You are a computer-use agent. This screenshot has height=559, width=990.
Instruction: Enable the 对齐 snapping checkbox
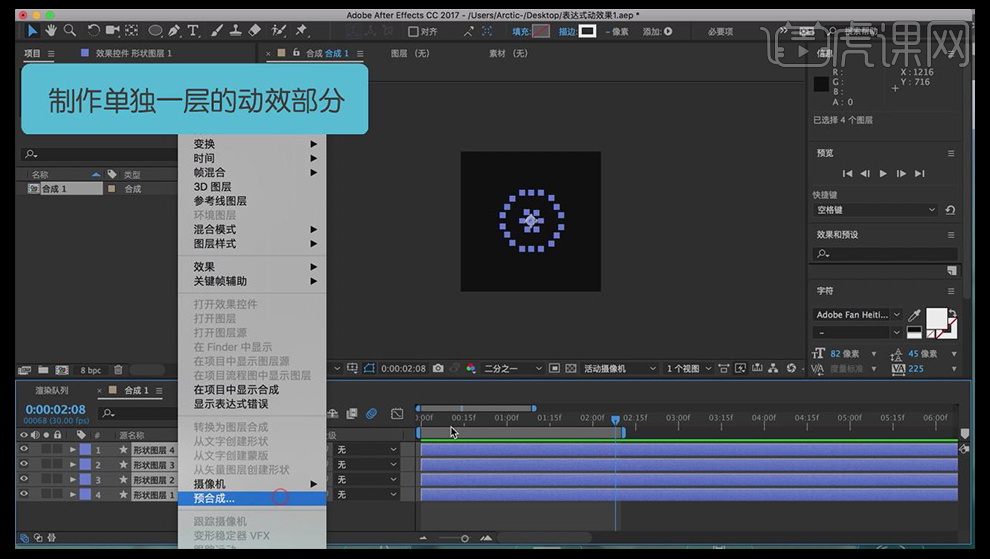pos(413,32)
